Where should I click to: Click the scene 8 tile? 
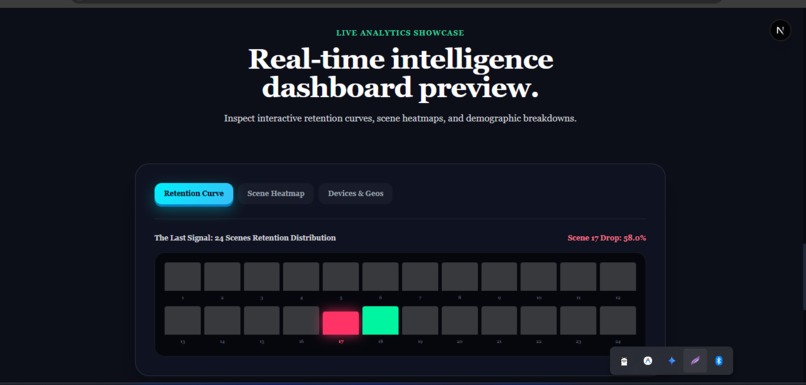(x=460, y=277)
